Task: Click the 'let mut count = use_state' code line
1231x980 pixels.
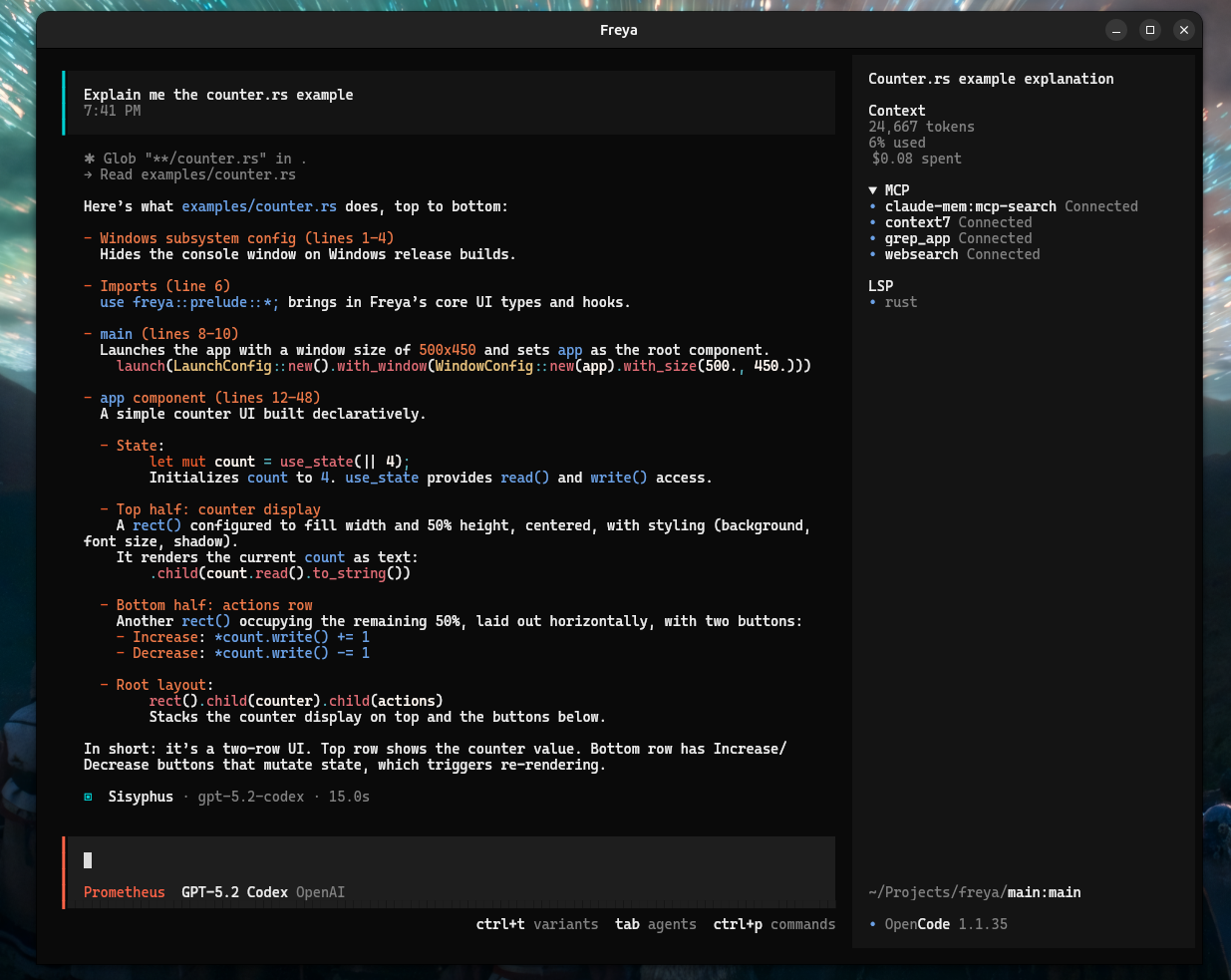Action: tap(279, 462)
